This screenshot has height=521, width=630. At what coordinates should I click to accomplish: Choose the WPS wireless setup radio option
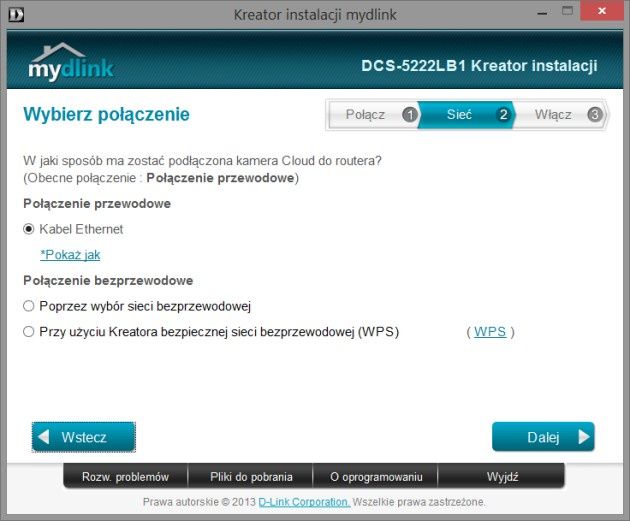coord(29,332)
